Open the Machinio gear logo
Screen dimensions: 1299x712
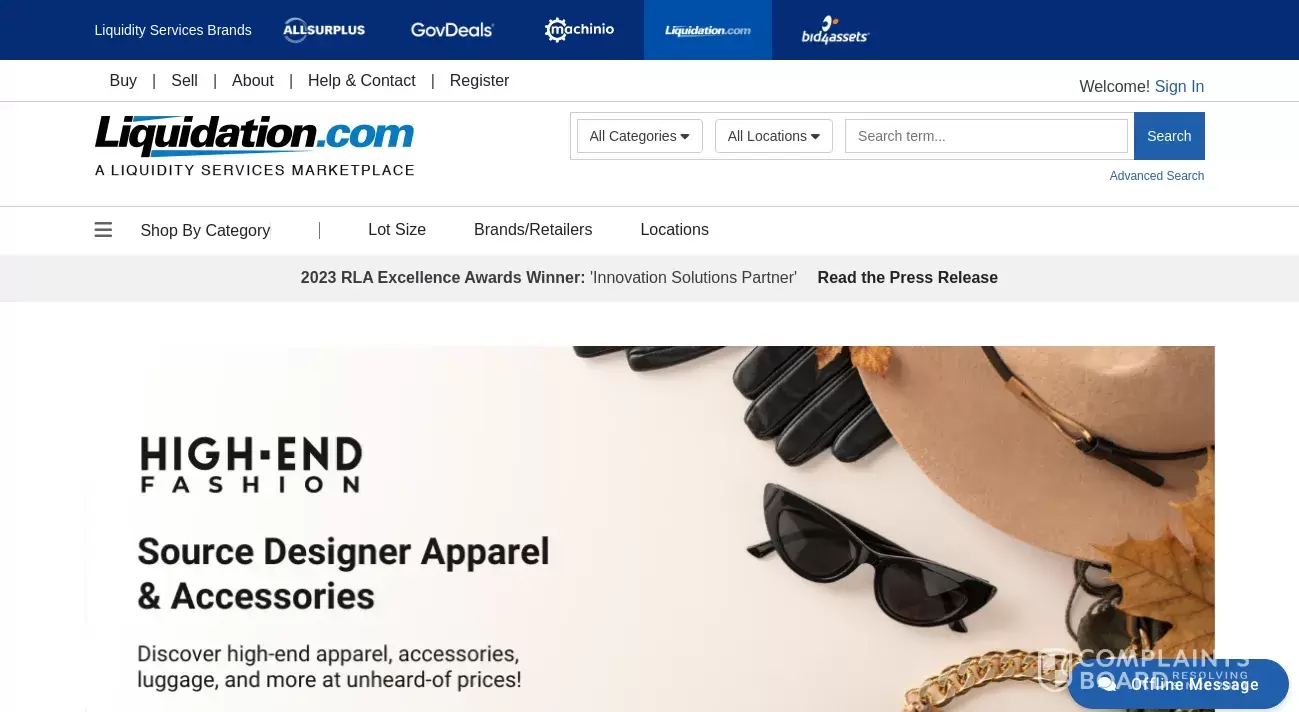click(579, 30)
